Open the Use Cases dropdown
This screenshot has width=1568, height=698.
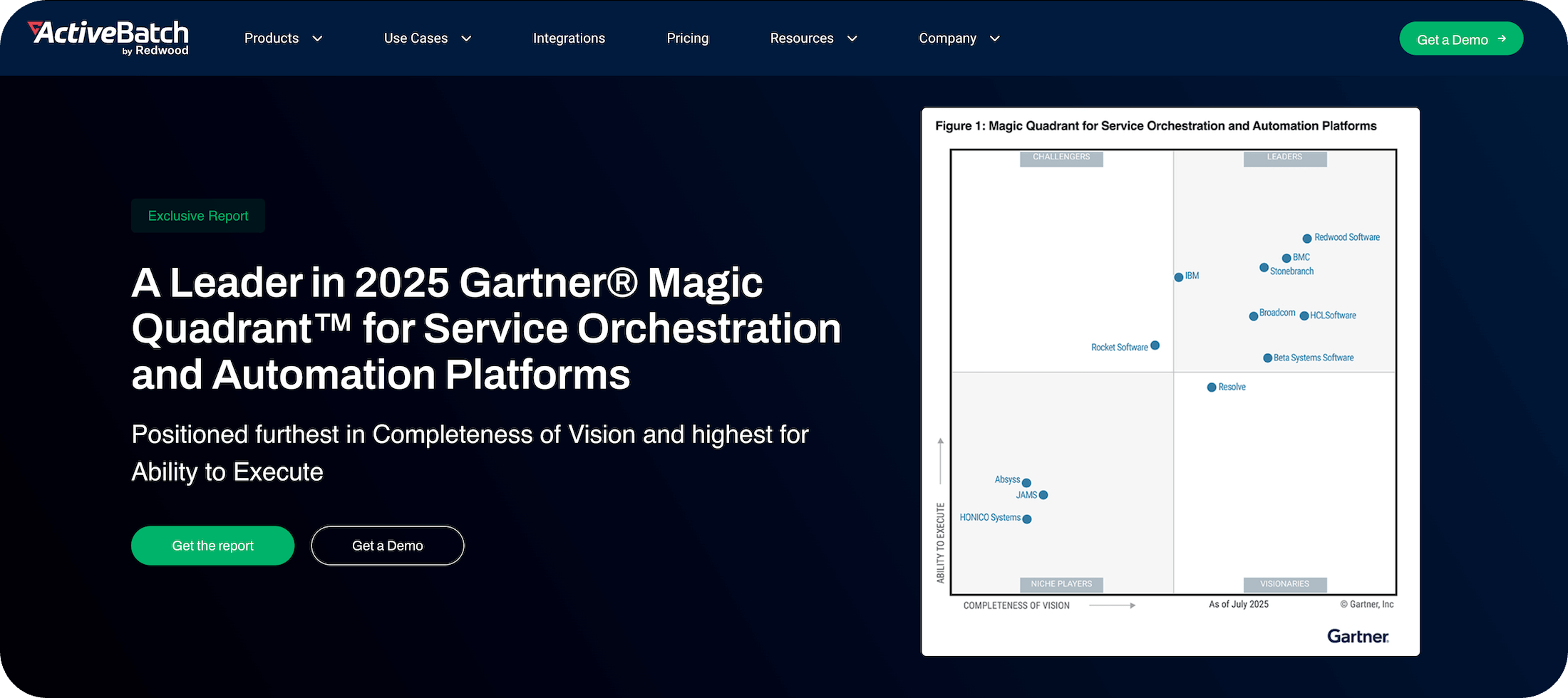[427, 38]
